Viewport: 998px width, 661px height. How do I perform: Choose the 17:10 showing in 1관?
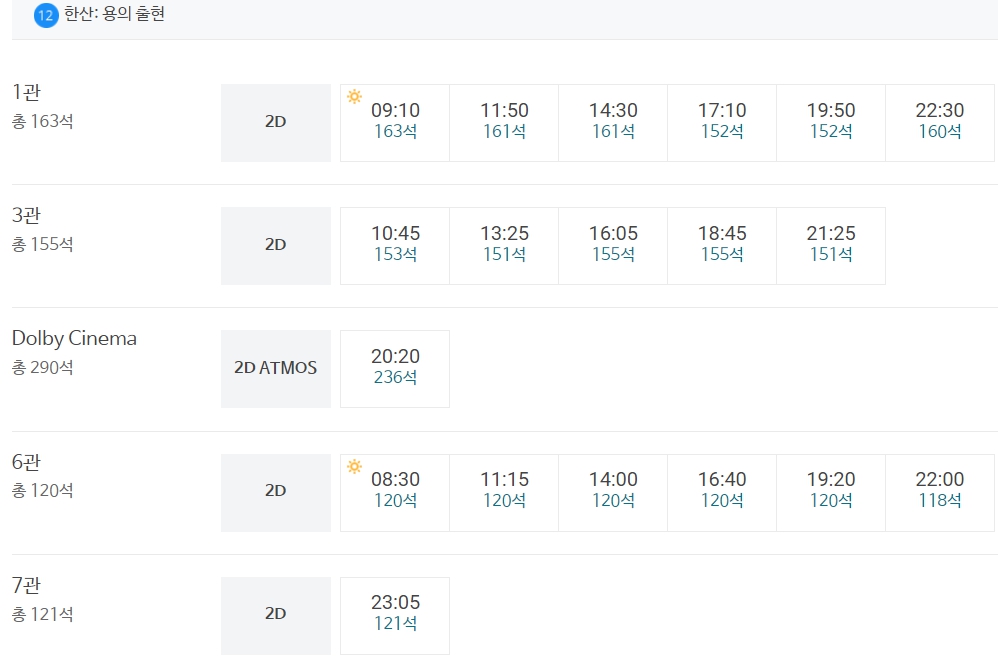pos(722,123)
